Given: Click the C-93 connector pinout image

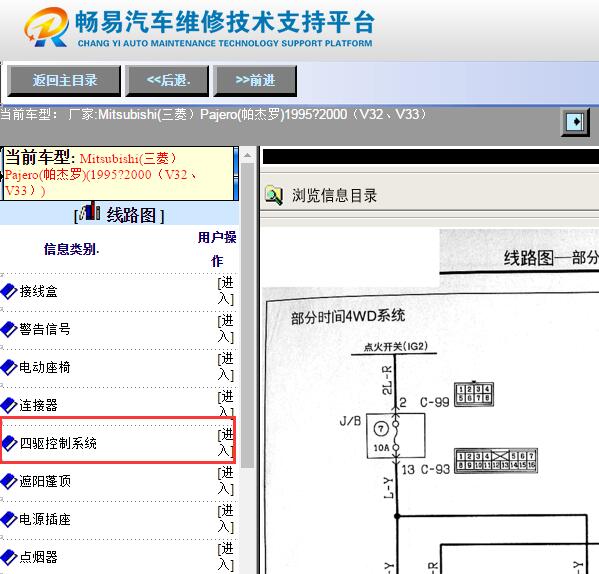Looking at the screenshot, I should point(496,461).
